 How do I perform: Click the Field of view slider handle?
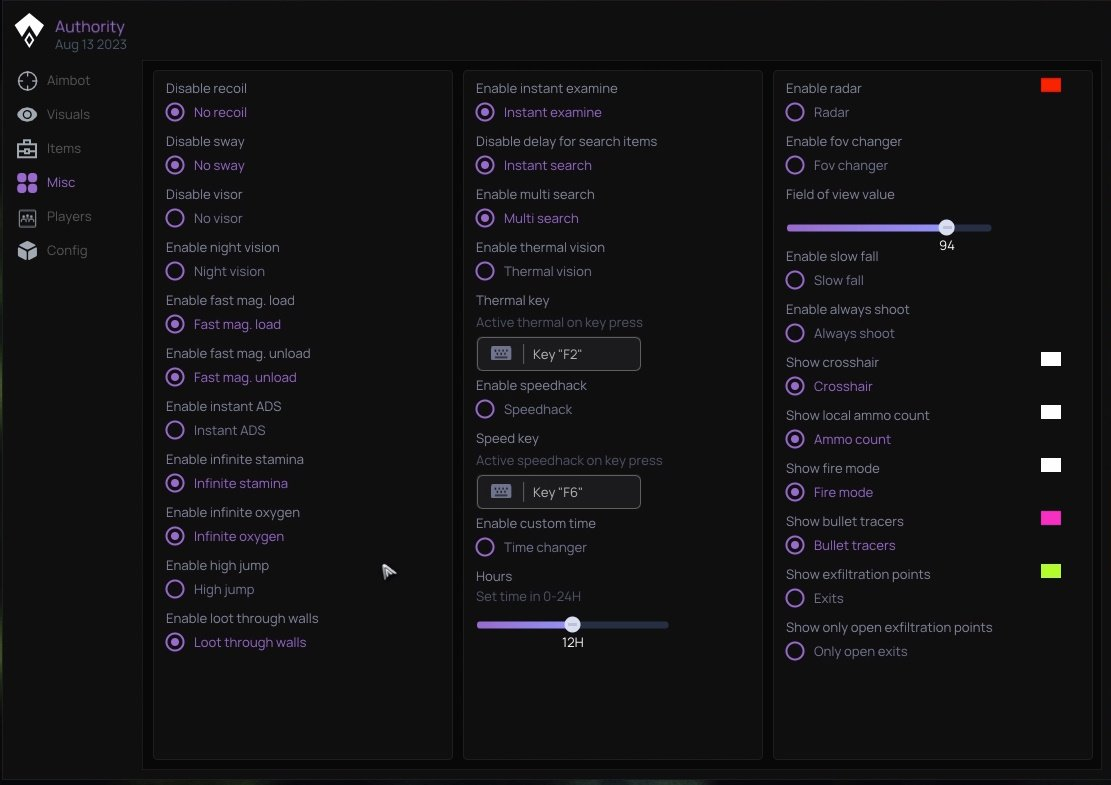tap(946, 228)
